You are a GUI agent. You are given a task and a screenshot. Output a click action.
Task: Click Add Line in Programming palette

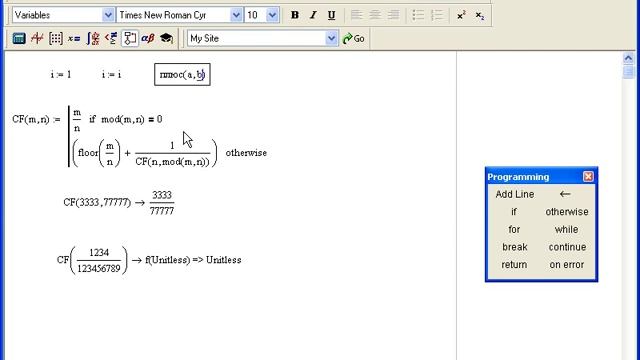[x=515, y=194]
